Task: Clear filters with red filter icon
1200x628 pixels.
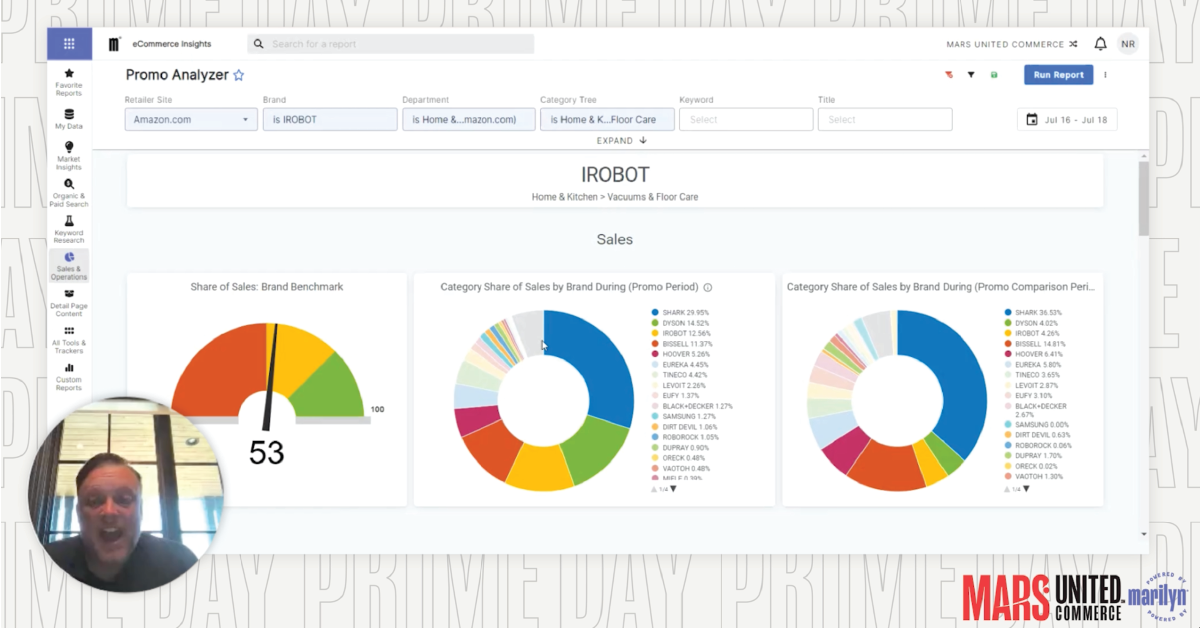Action: 949,75
